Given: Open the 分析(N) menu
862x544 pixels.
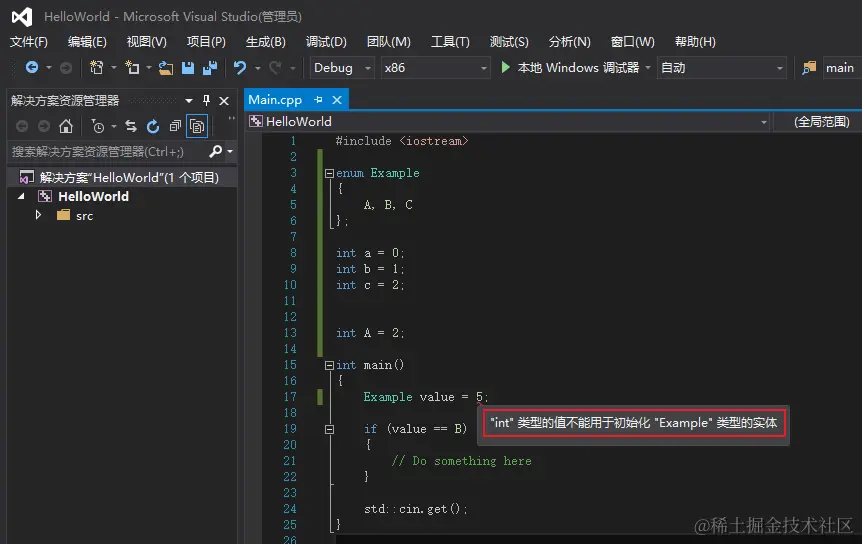Looking at the screenshot, I should click(x=570, y=42).
